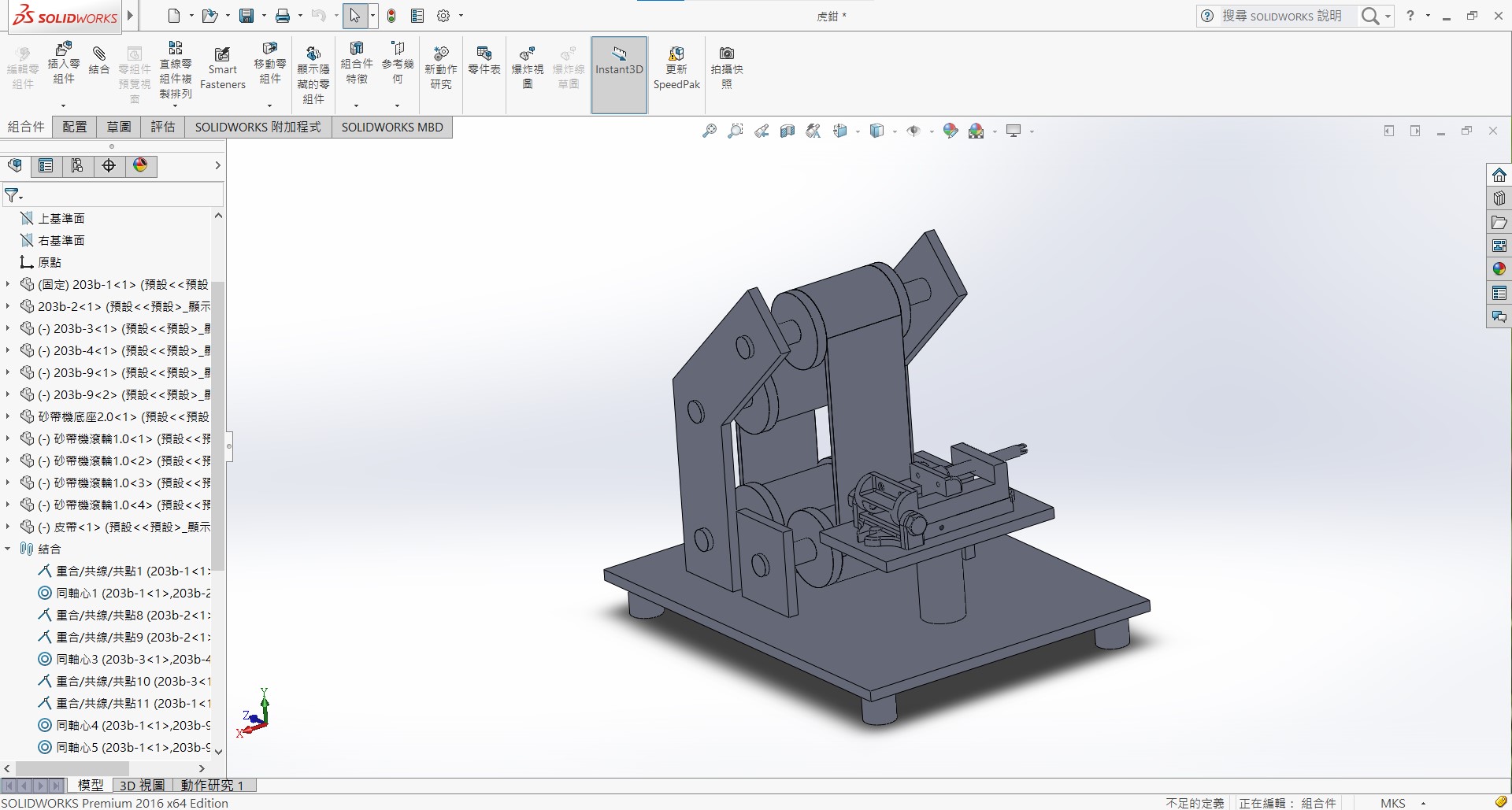The width and height of the screenshot is (1512, 810).
Task: Click the Mate (結合) paperclip tool
Action: click(x=99, y=59)
